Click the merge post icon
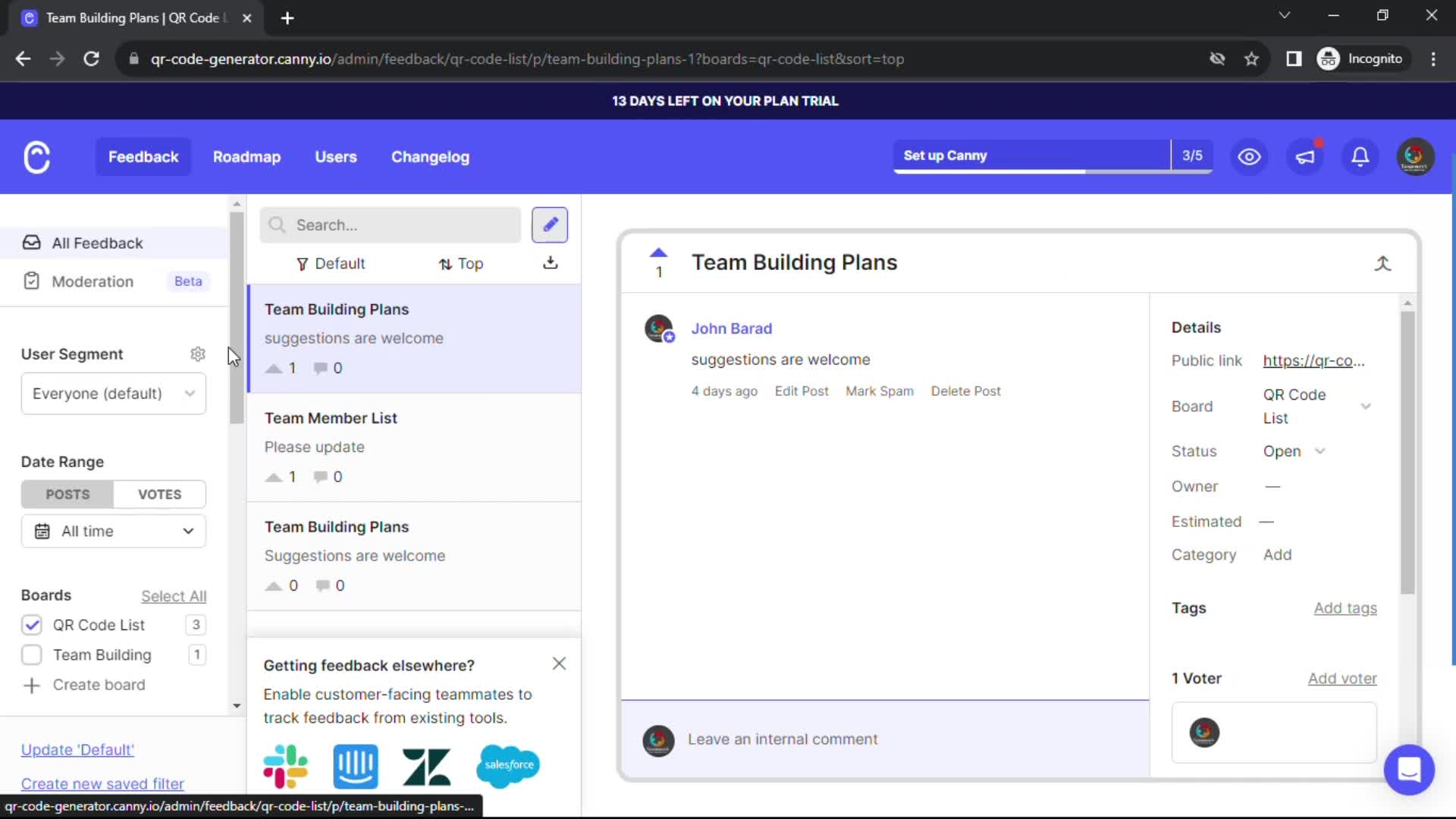 point(1382,263)
